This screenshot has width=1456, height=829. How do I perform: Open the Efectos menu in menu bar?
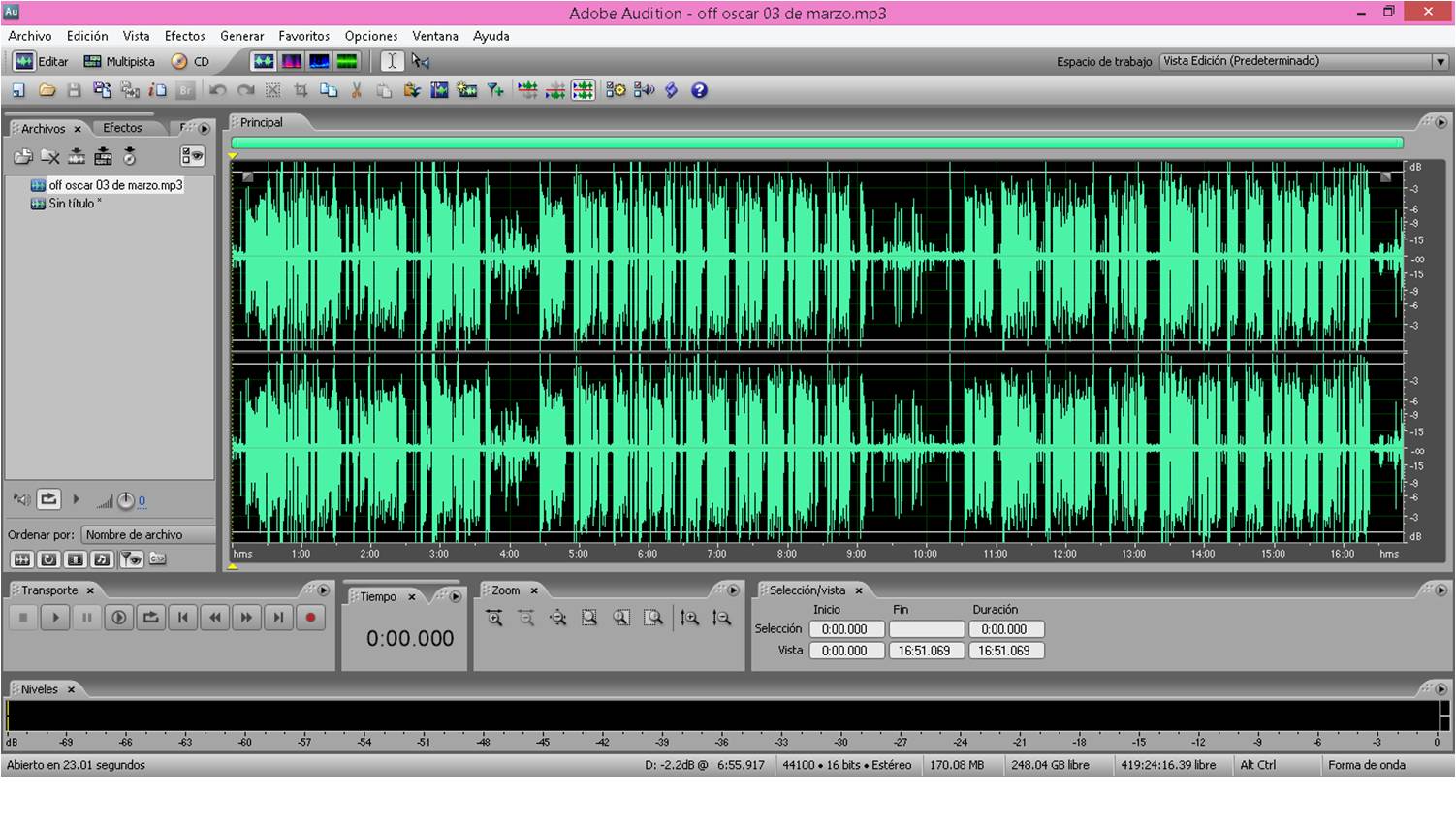point(184,36)
